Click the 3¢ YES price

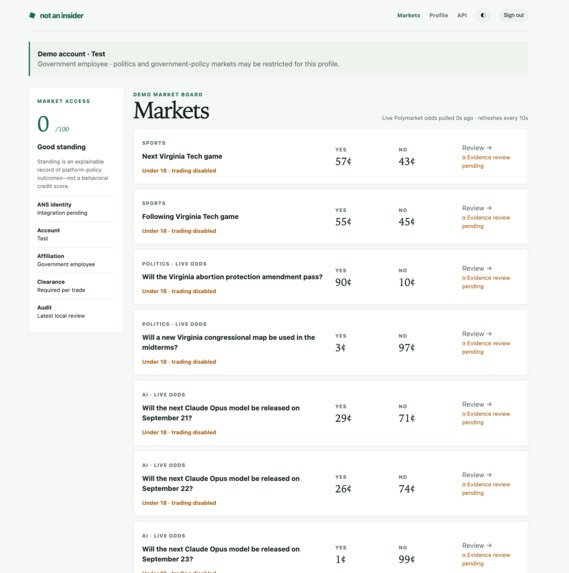(340, 348)
